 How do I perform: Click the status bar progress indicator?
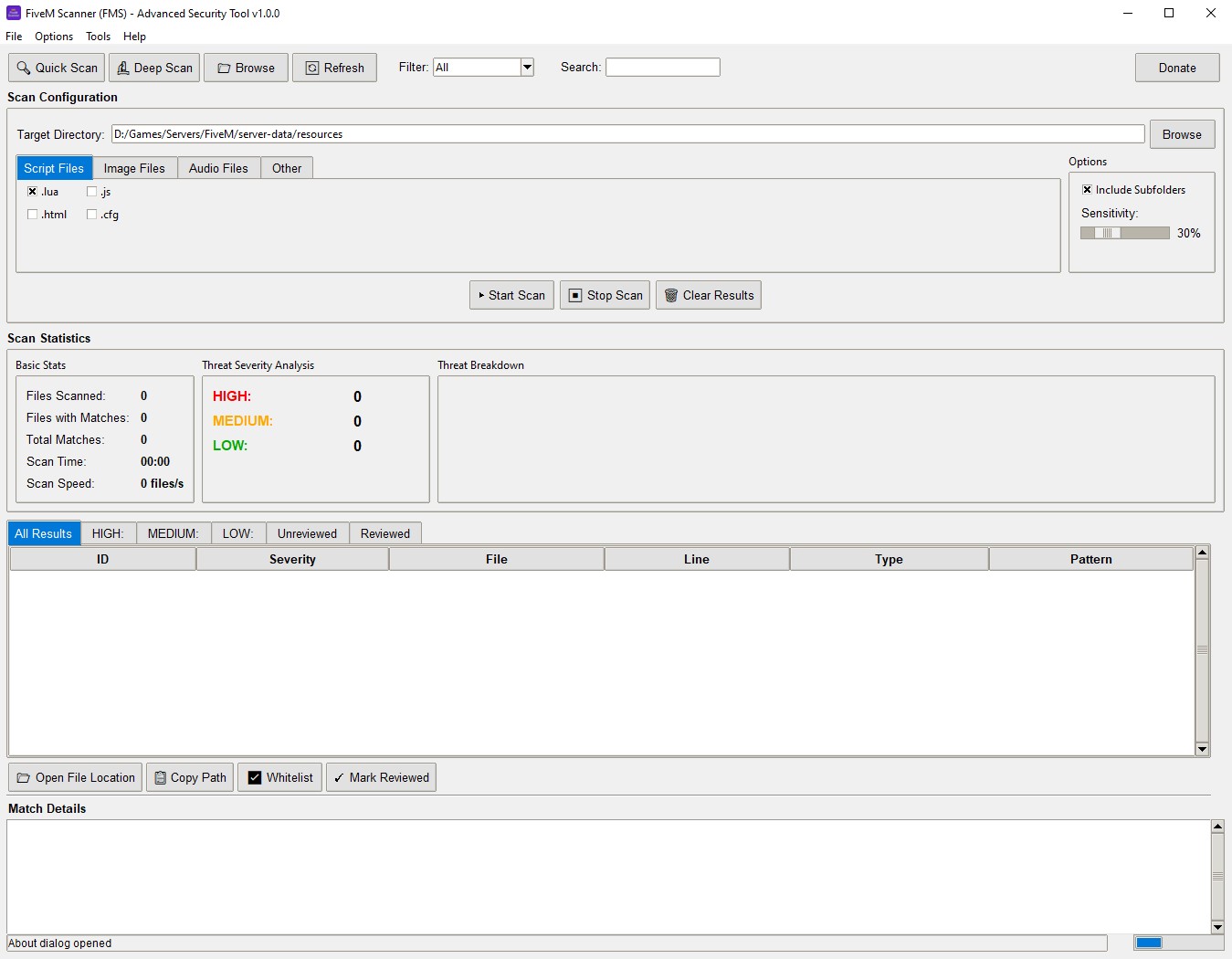coord(1178,943)
